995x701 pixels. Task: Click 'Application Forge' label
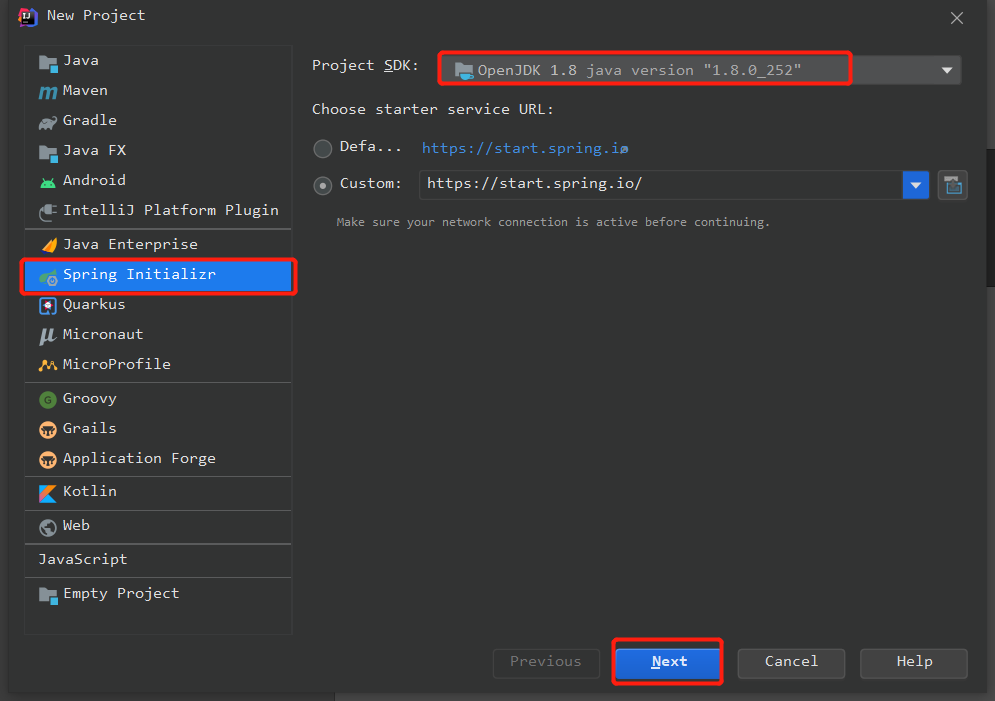point(139,459)
